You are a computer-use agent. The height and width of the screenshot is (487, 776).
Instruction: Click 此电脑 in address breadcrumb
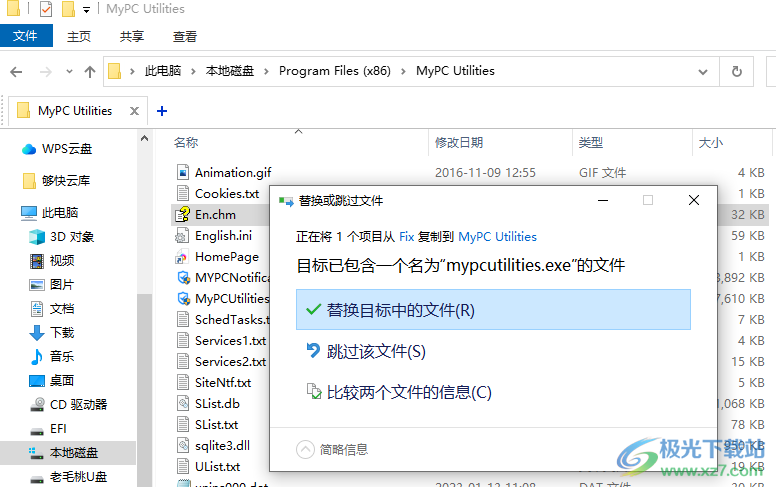(x=163, y=71)
